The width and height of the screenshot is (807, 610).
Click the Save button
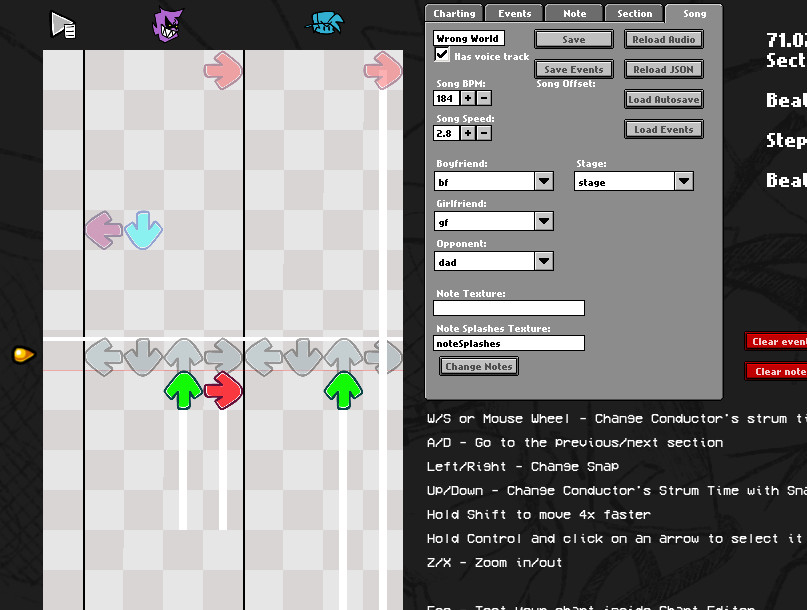574,40
